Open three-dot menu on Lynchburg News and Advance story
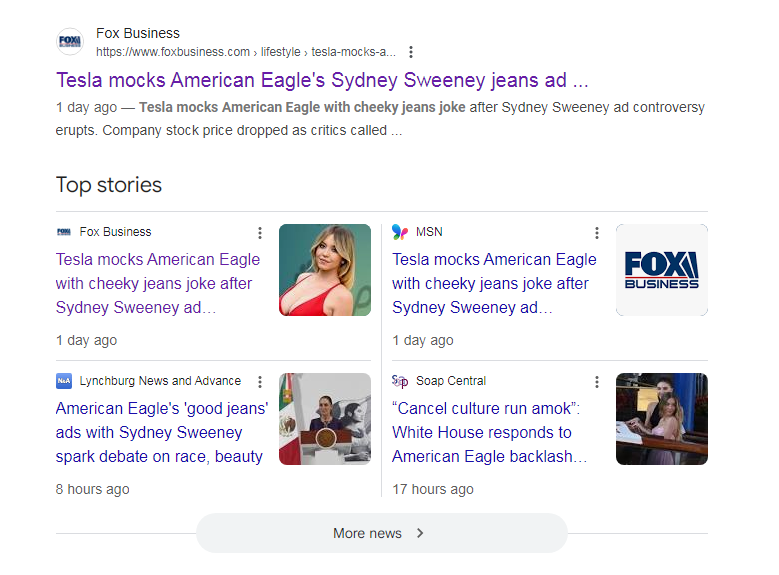This screenshot has width=779, height=575. (260, 382)
